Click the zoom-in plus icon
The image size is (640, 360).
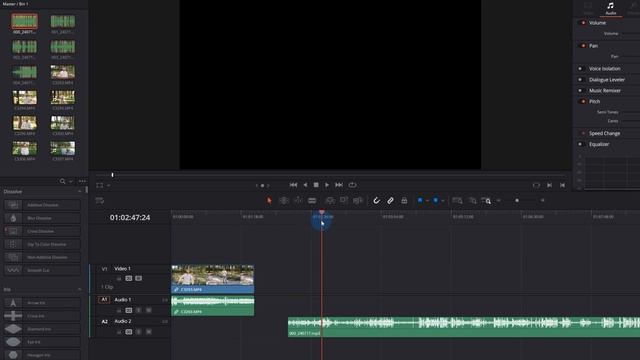tap(542, 200)
